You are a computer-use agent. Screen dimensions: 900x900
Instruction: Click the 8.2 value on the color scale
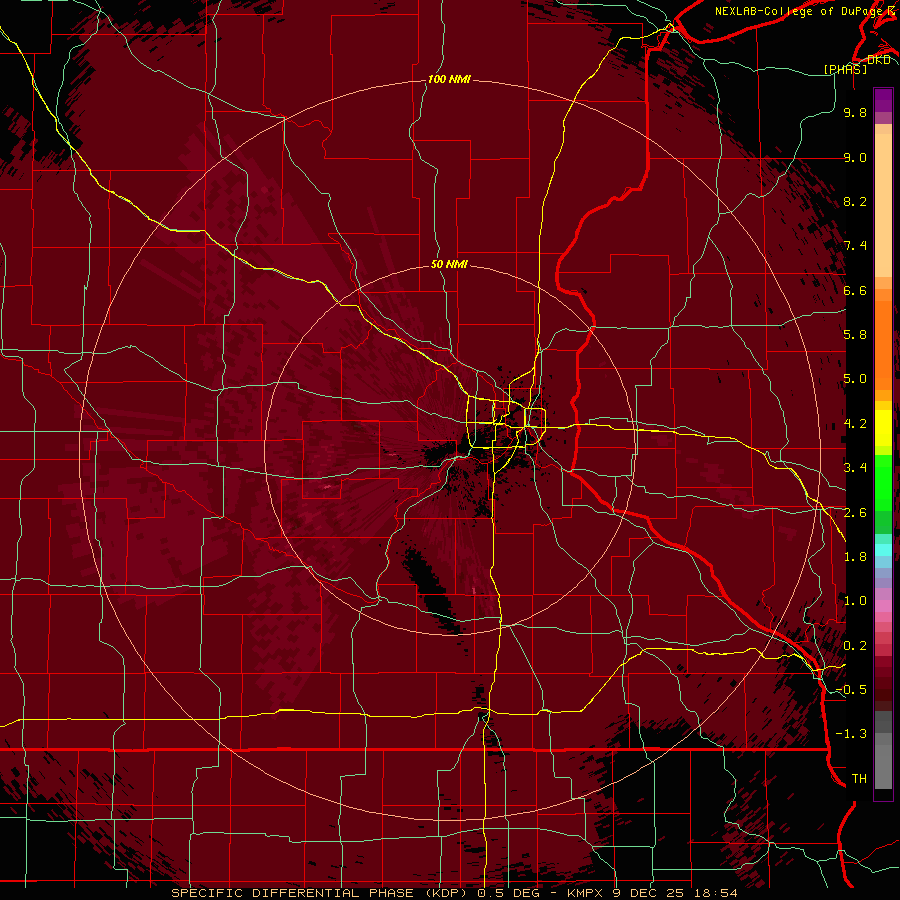[x=855, y=201]
